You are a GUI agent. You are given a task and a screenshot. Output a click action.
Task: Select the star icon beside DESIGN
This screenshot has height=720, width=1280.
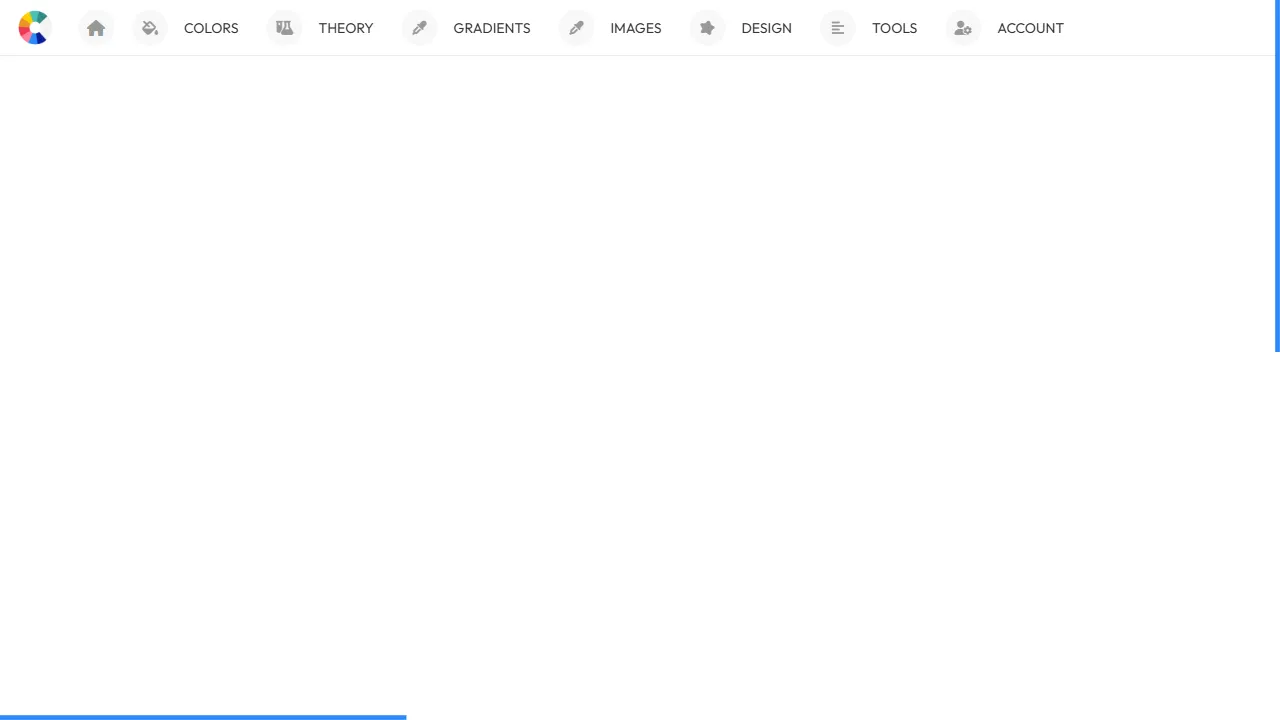[x=707, y=28]
